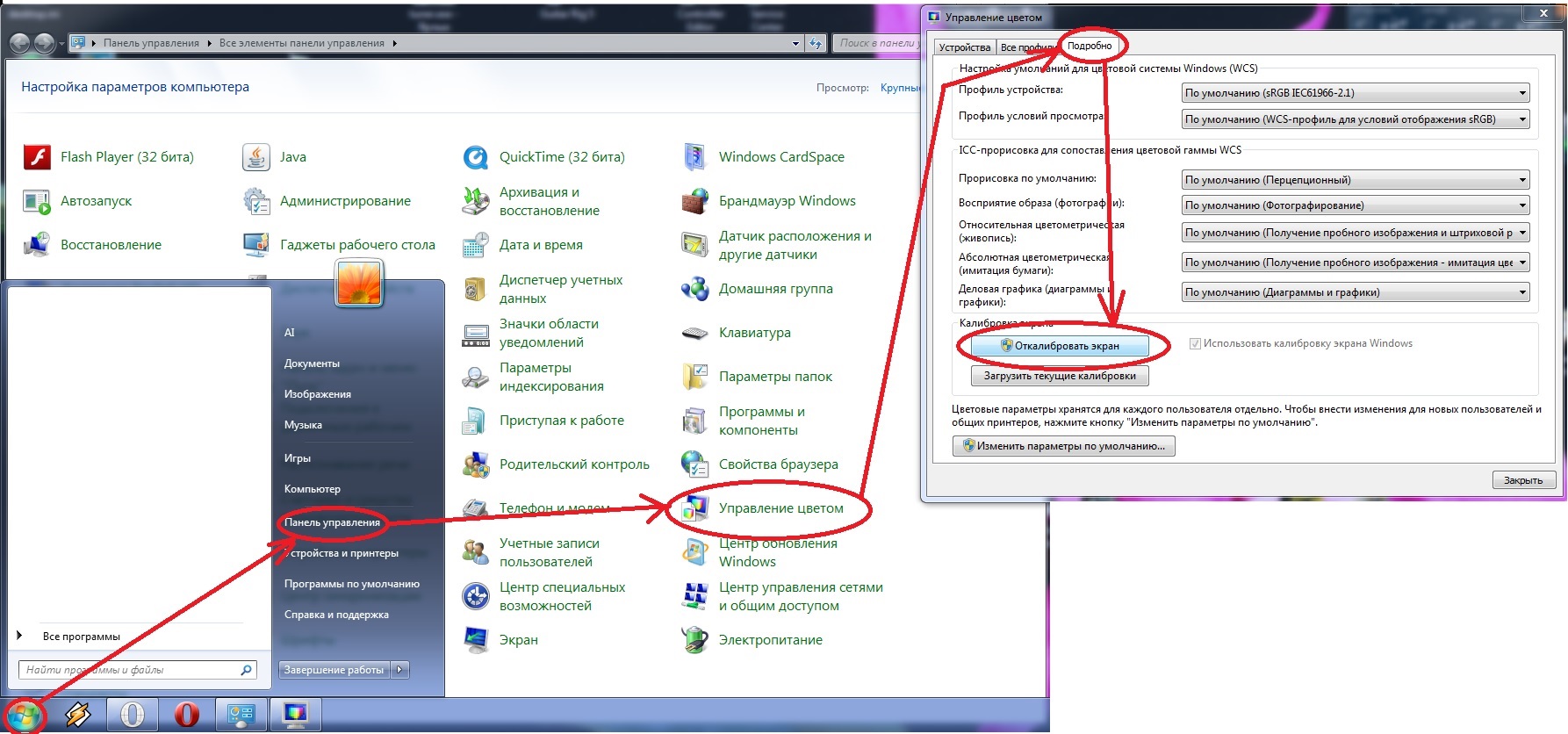
Task: Open the Восстановление icon
Action: (37, 245)
